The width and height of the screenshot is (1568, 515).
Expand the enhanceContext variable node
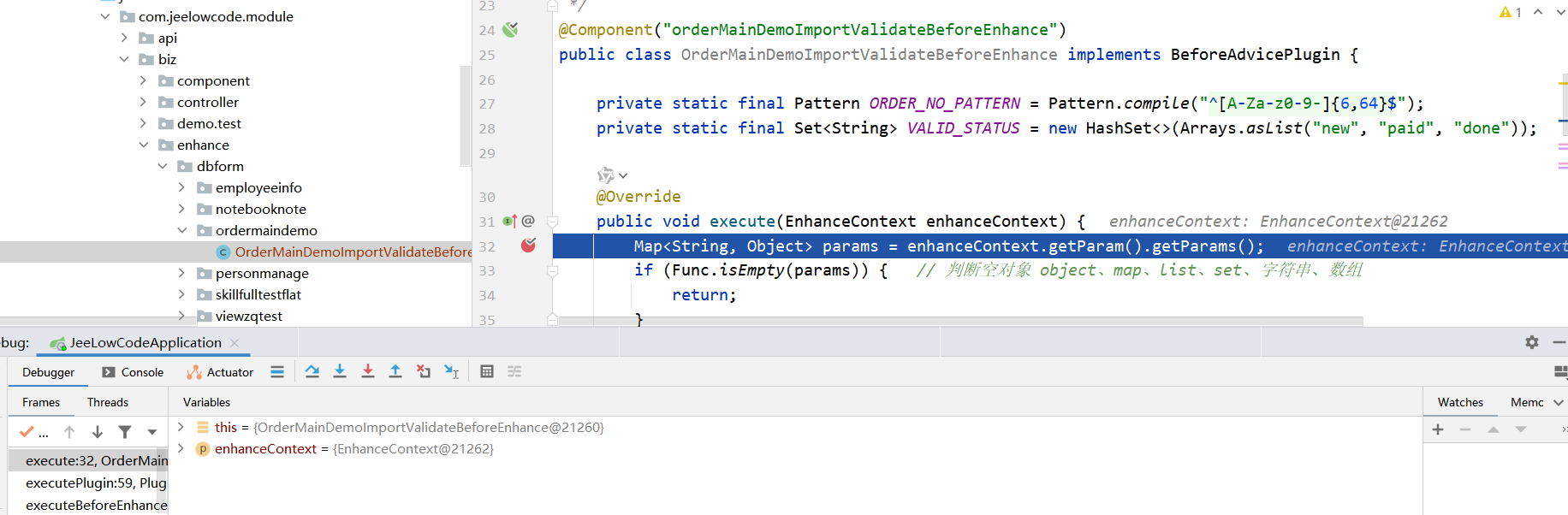181,448
